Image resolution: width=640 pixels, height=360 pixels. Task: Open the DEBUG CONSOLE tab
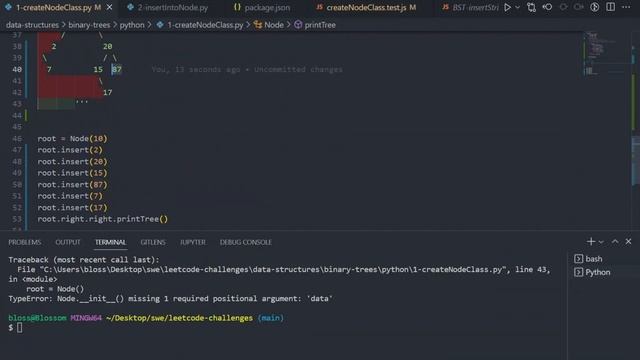click(x=246, y=242)
